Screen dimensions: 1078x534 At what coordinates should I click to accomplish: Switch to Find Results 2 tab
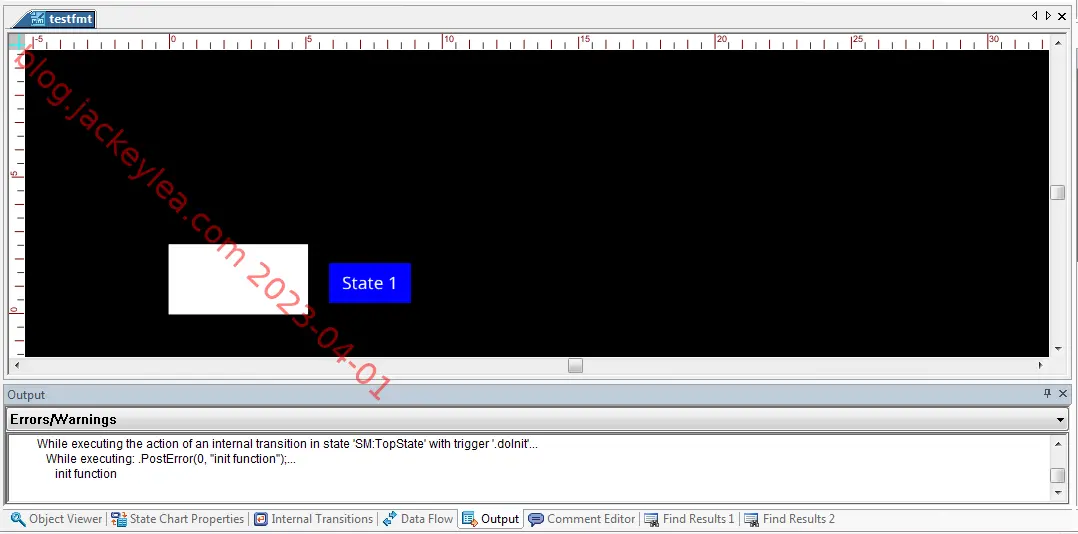(x=789, y=519)
